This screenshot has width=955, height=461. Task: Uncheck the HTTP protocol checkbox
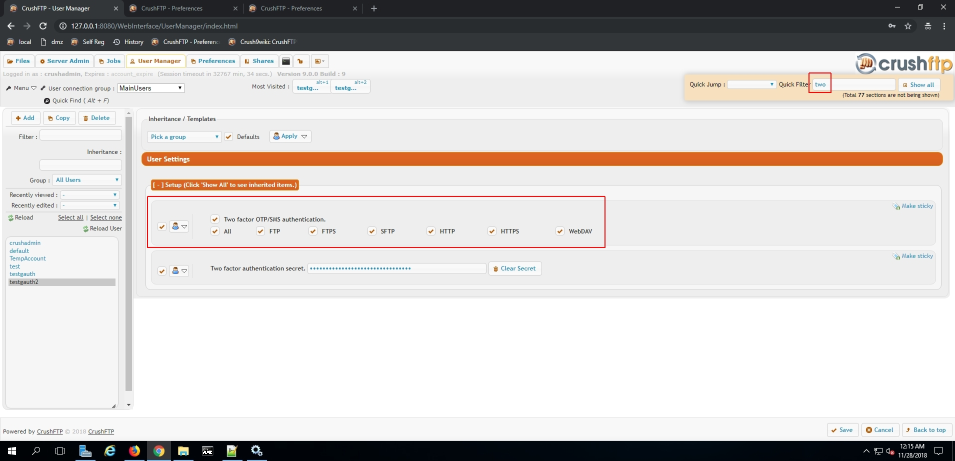point(431,231)
